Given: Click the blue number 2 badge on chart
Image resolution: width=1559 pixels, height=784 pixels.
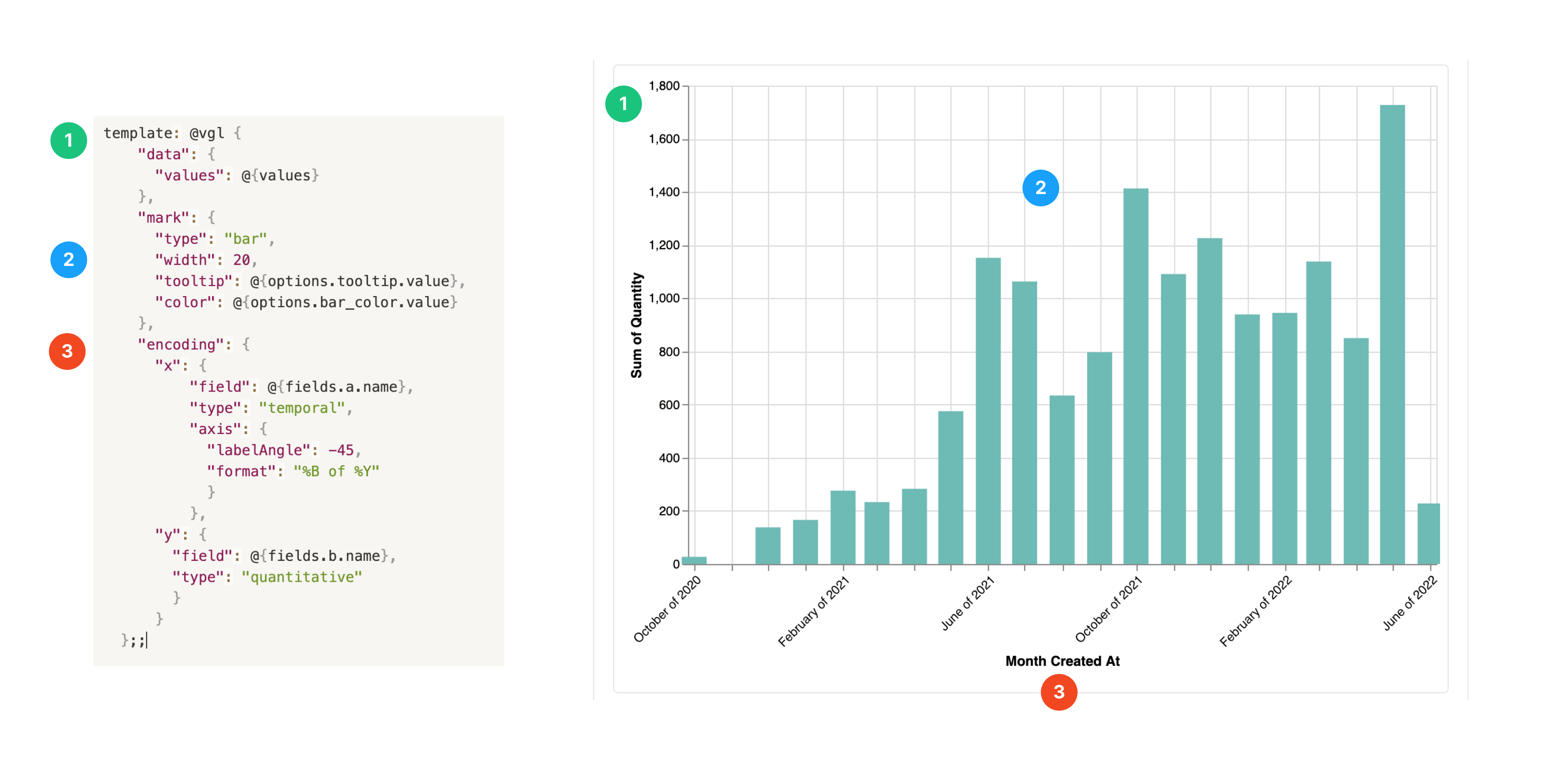Looking at the screenshot, I should (x=1040, y=188).
